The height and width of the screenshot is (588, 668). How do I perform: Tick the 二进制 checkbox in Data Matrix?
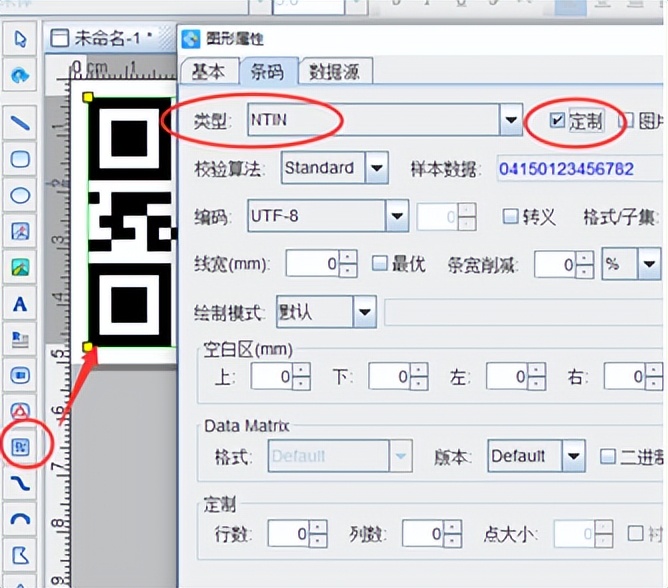point(608,456)
